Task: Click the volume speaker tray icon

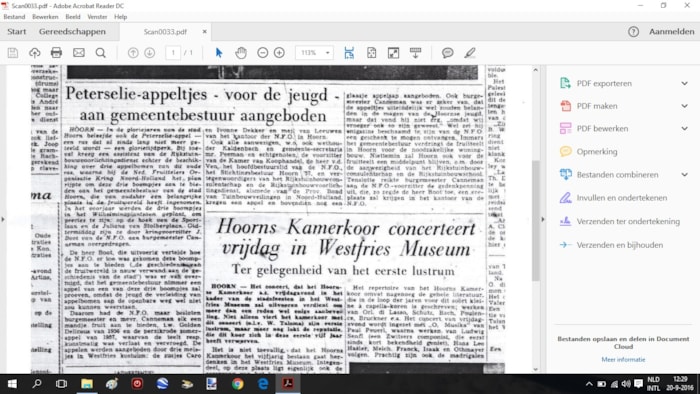Action: [626, 384]
